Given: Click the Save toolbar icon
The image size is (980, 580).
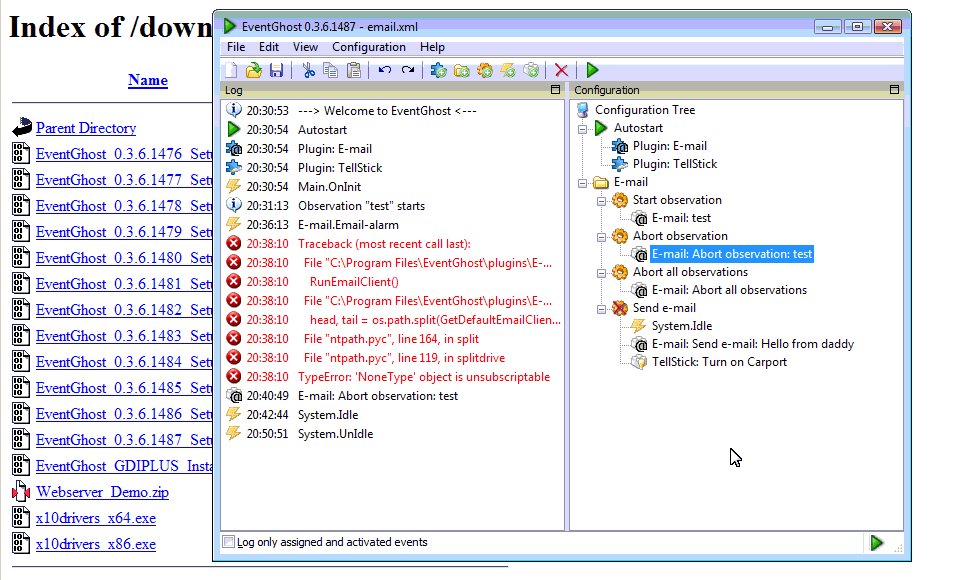Looking at the screenshot, I should pos(276,70).
